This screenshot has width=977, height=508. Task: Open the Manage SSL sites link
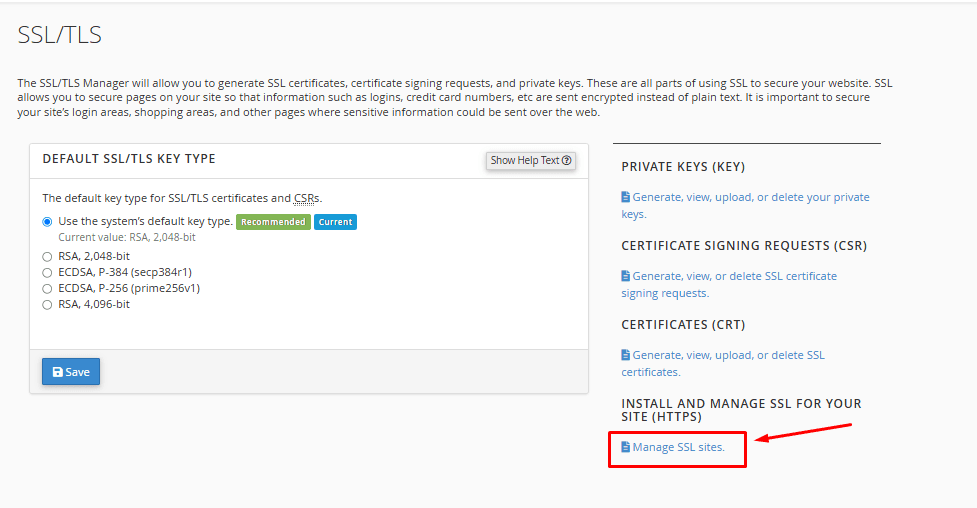pyautogui.click(x=679, y=447)
